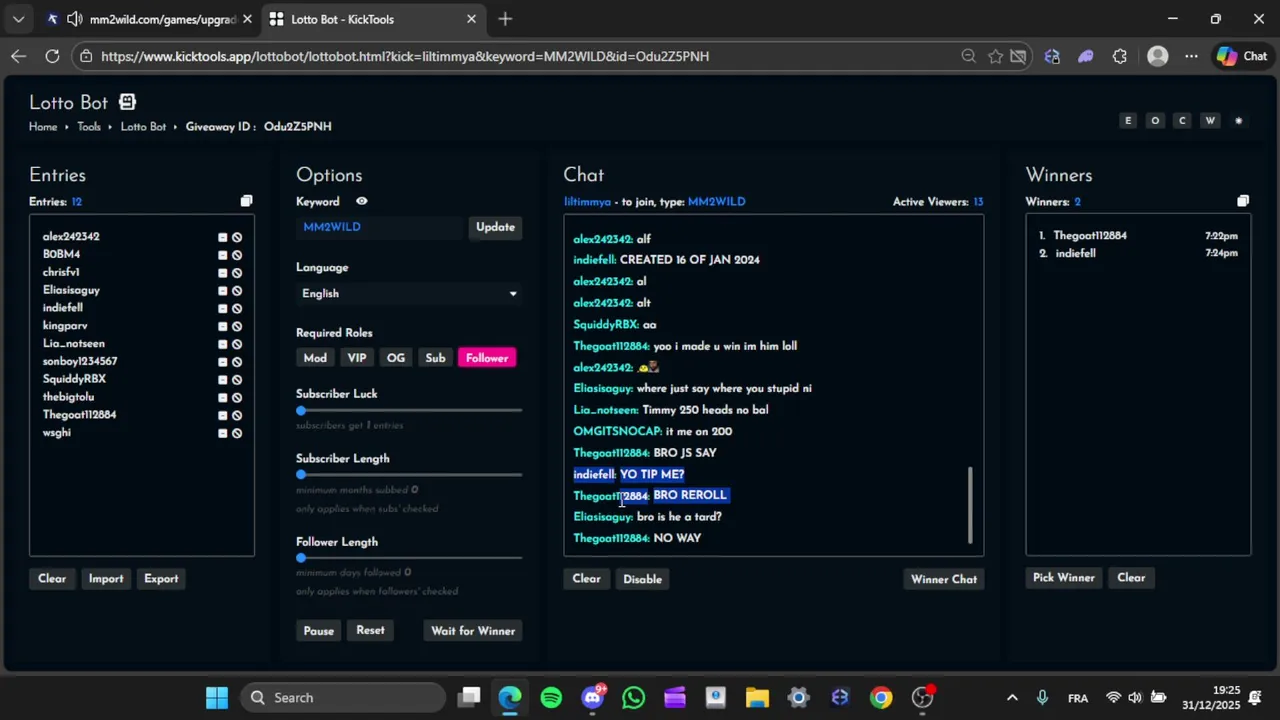Remove entry for Lia_notseen
The image size is (1280, 720).
coord(223,344)
